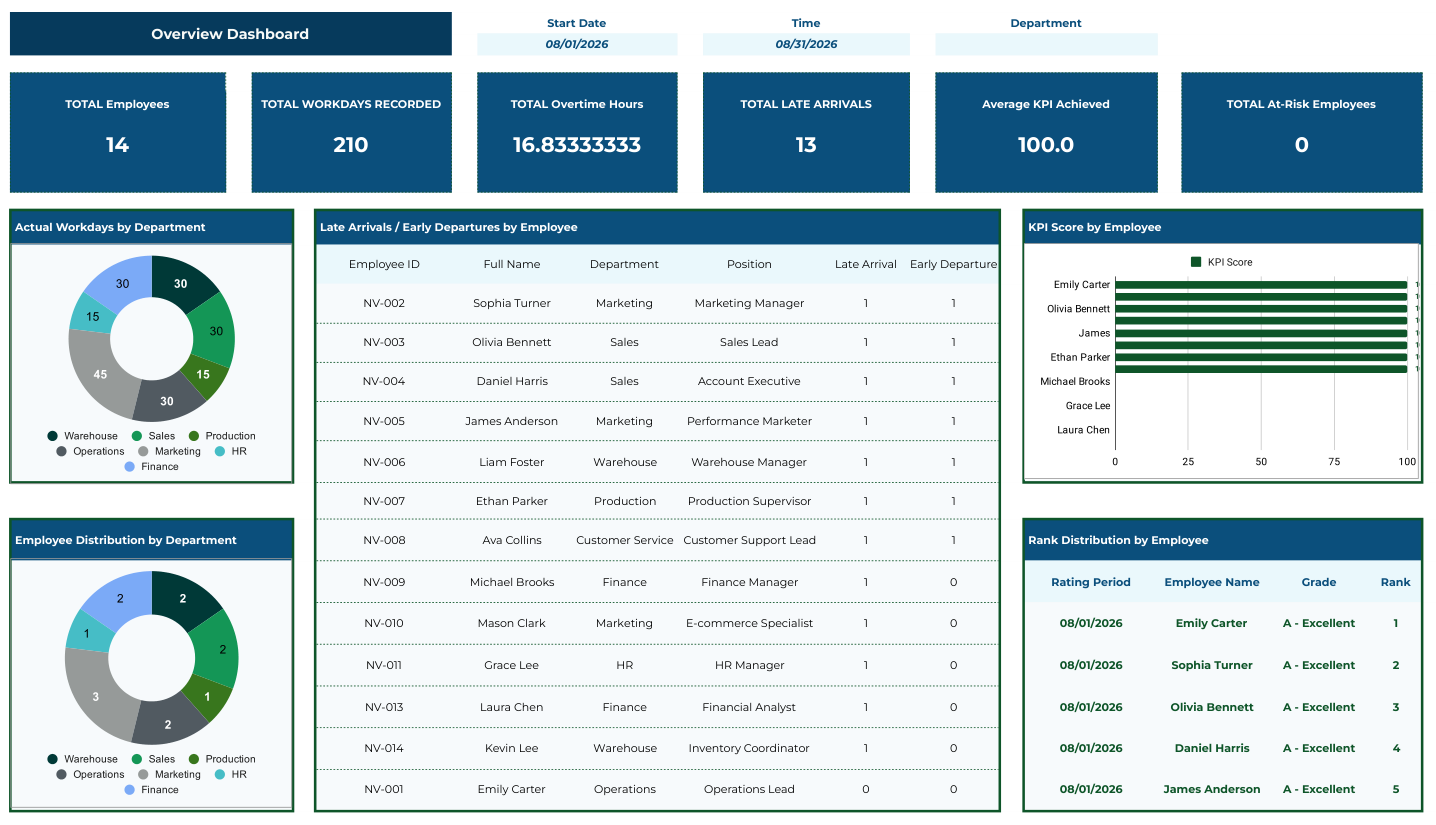The image size is (1436, 825).
Task: Select the NV-014 employee ID cell
Action: 384,748
